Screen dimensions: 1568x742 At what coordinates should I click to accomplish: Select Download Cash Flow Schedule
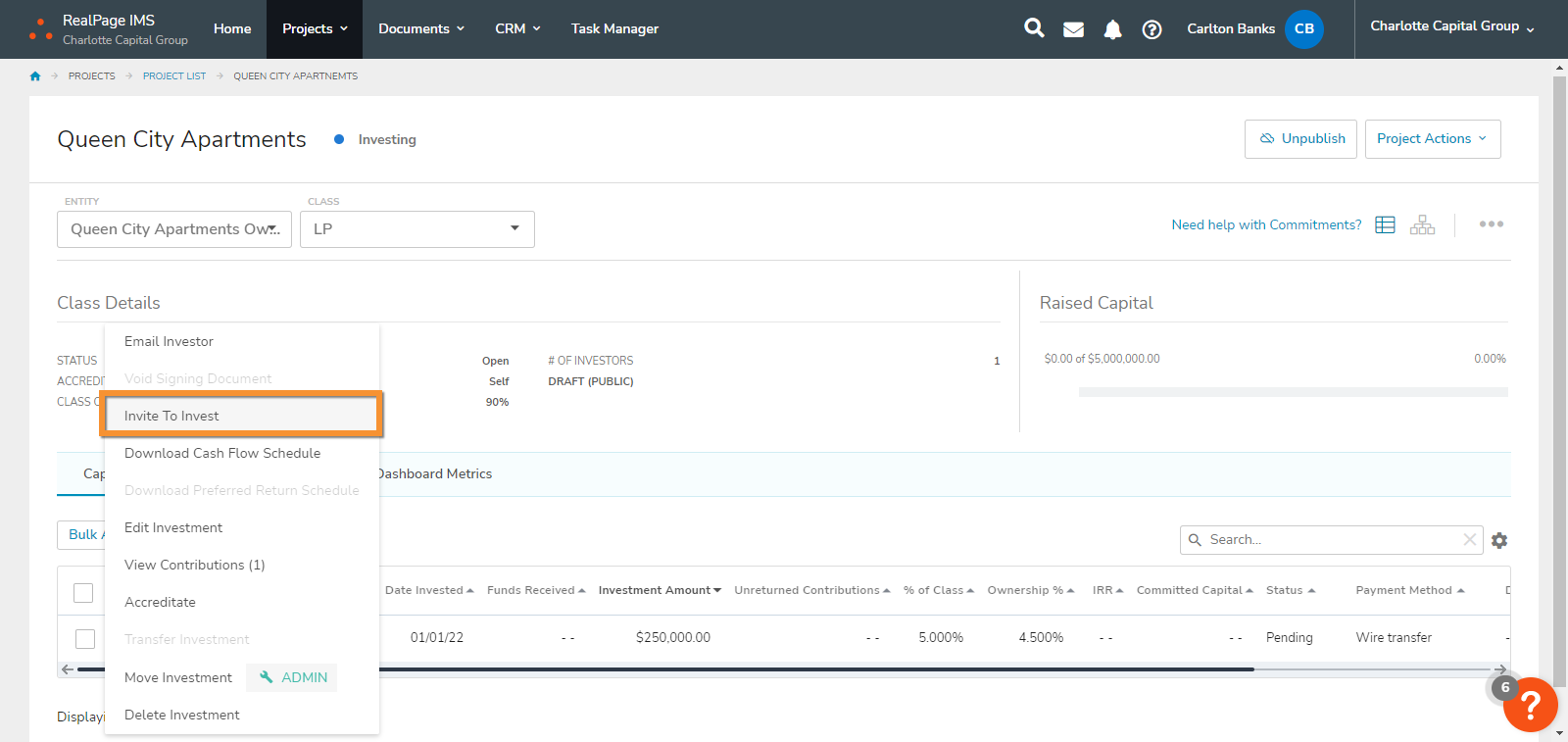point(241,453)
